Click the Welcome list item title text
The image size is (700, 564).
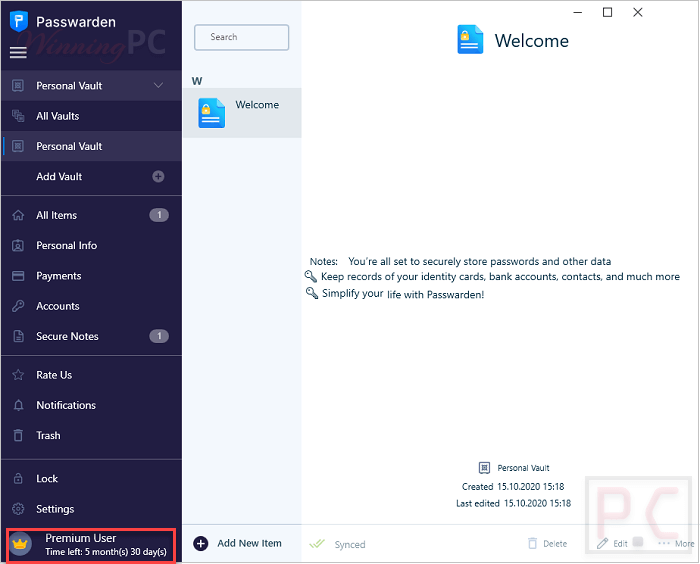pyautogui.click(x=257, y=104)
